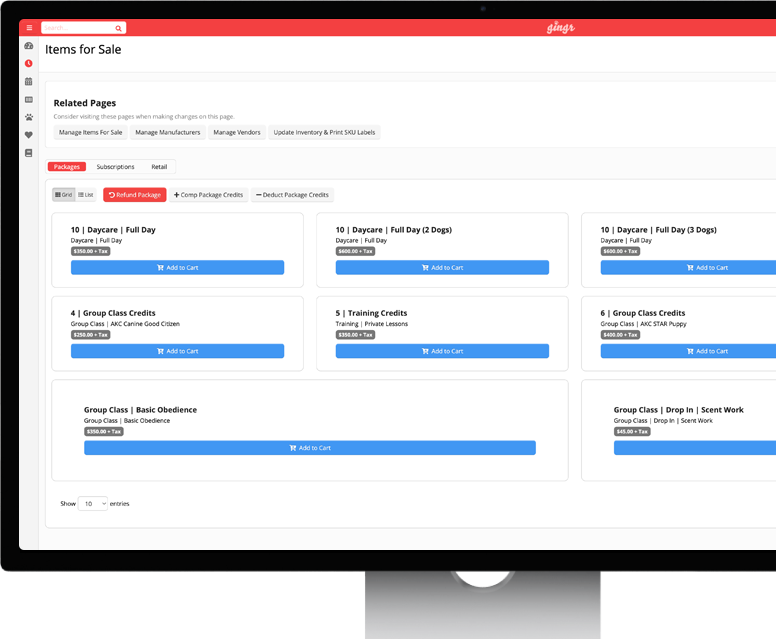Open the red clock sidebar icon
The width and height of the screenshot is (776, 639).
pyautogui.click(x=29, y=63)
